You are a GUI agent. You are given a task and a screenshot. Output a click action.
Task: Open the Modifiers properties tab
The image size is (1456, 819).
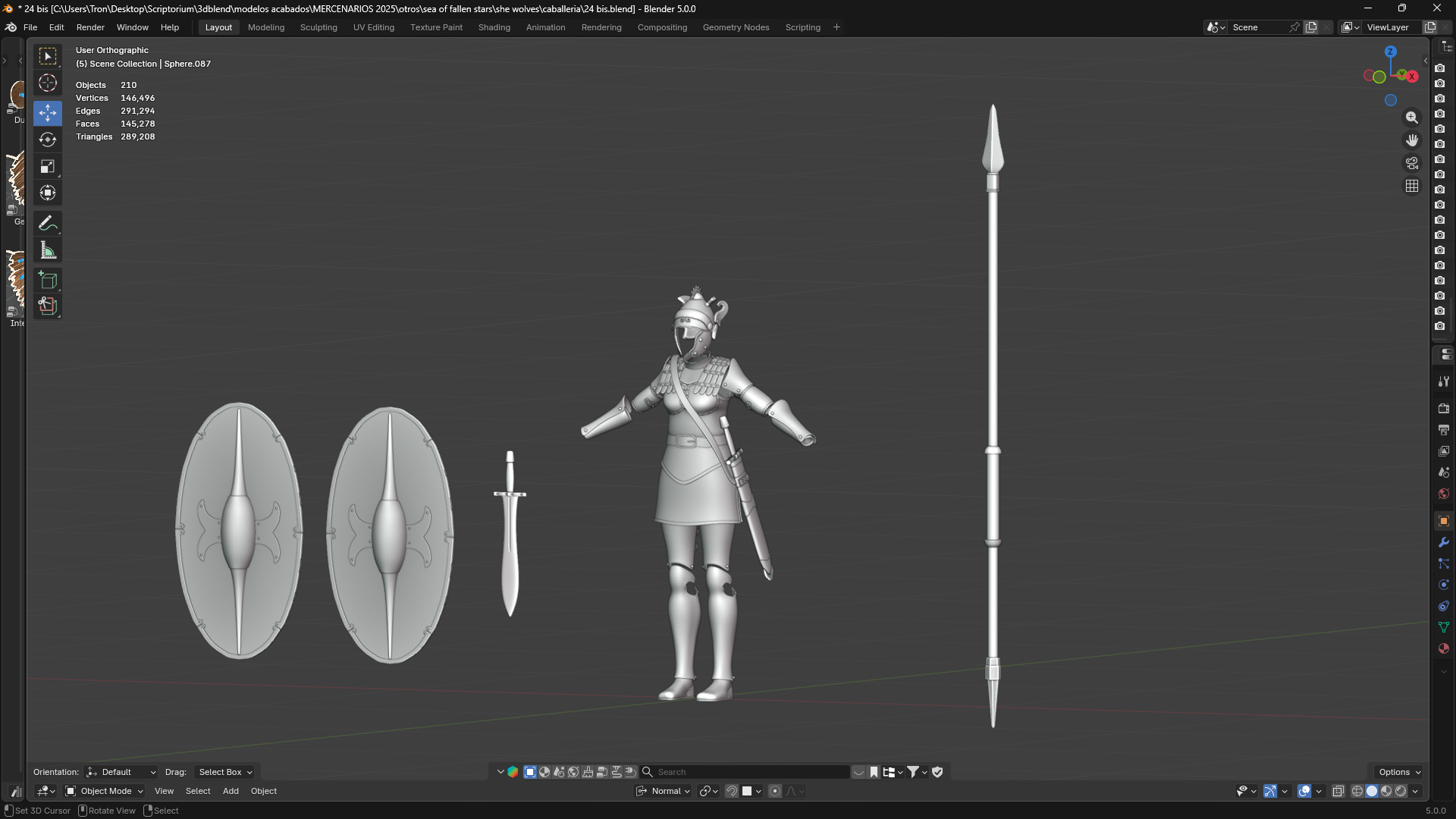point(1444,542)
